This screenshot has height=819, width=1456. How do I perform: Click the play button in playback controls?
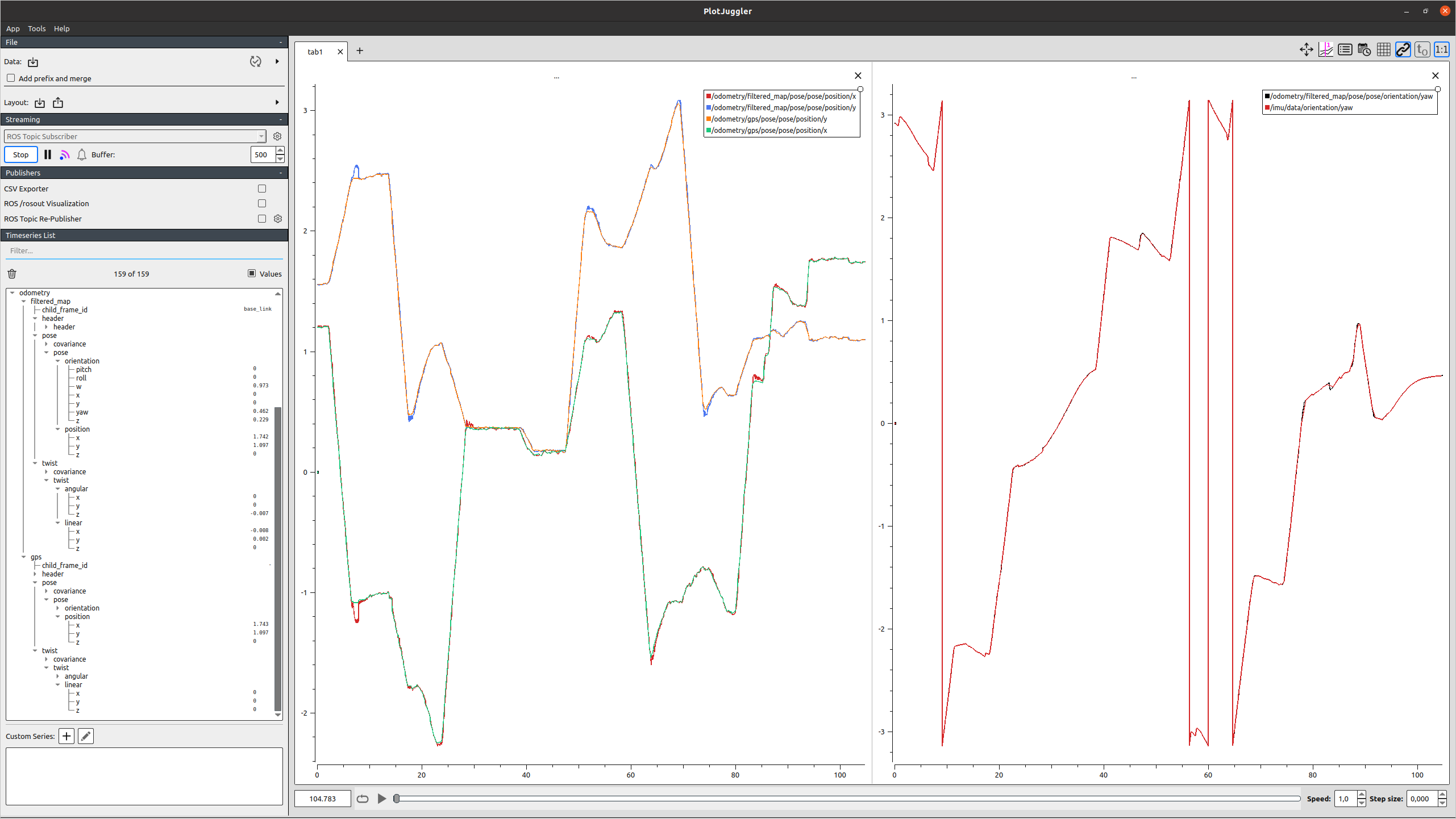point(382,798)
